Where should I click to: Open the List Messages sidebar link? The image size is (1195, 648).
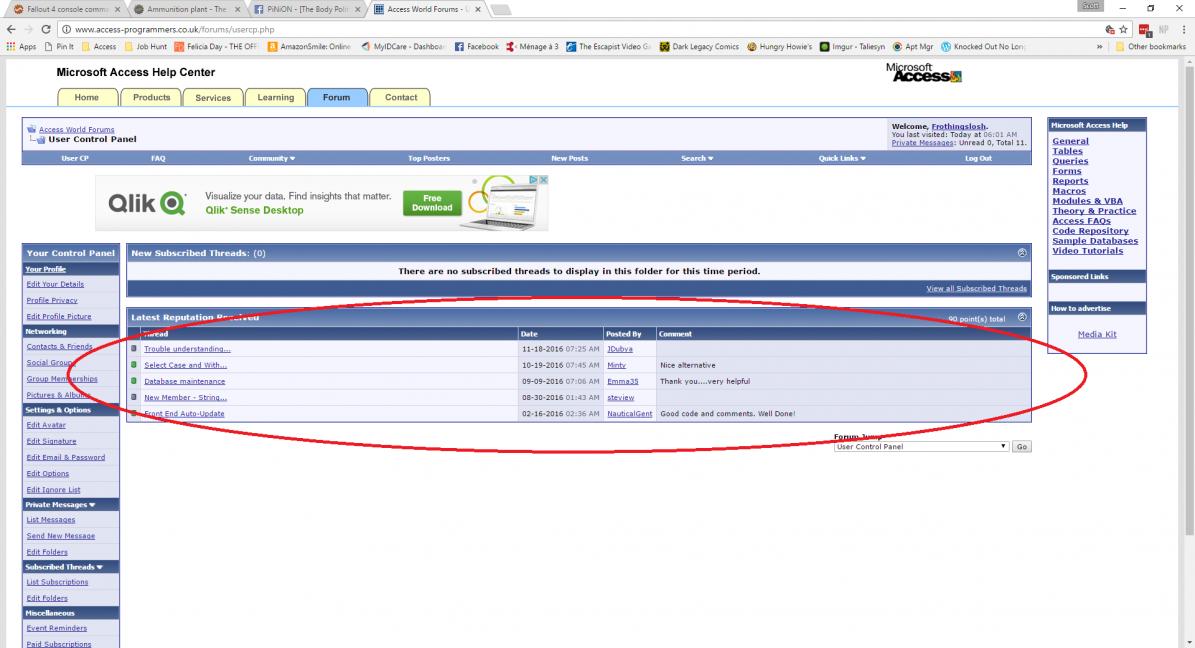click(50, 520)
